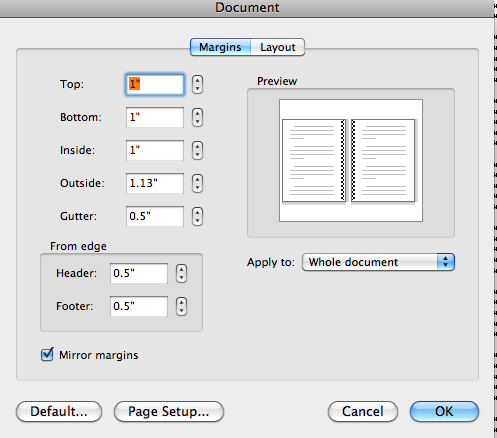Image resolution: width=497 pixels, height=438 pixels.
Task: Decrease the Header distance with stepper down arrow
Action: (x=181, y=278)
